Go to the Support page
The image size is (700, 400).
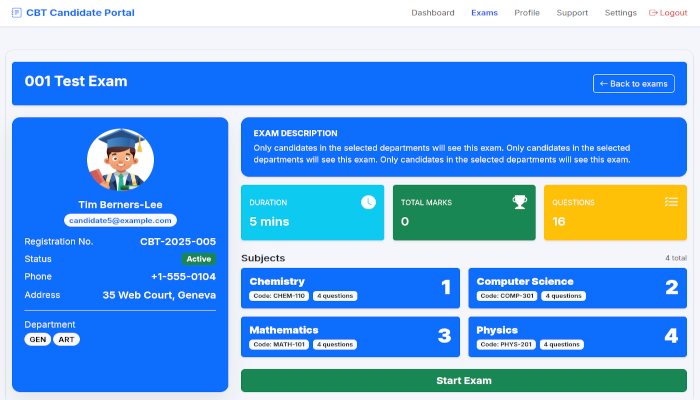pos(572,13)
